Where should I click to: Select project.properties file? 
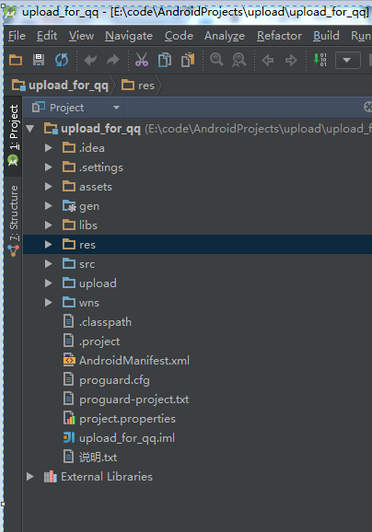(127, 419)
